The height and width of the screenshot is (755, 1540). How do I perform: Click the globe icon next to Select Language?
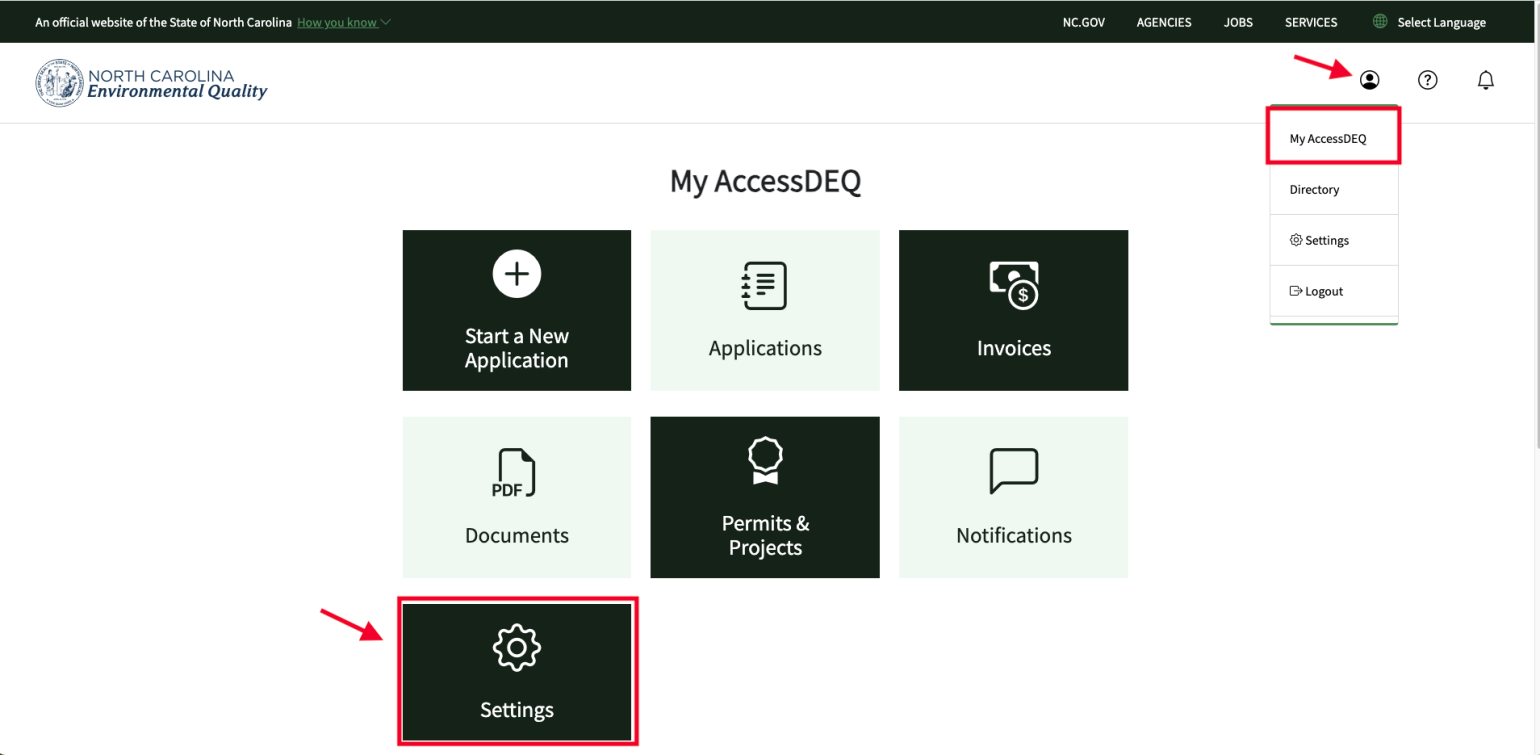tap(1379, 21)
